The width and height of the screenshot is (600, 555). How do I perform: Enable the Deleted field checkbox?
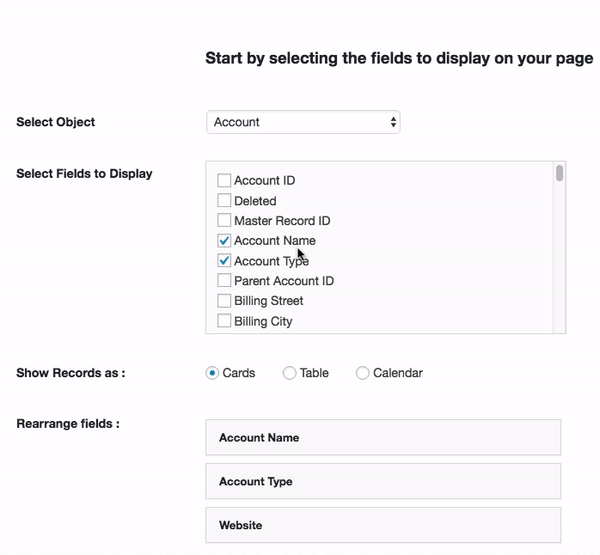click(x=224, y=200)
